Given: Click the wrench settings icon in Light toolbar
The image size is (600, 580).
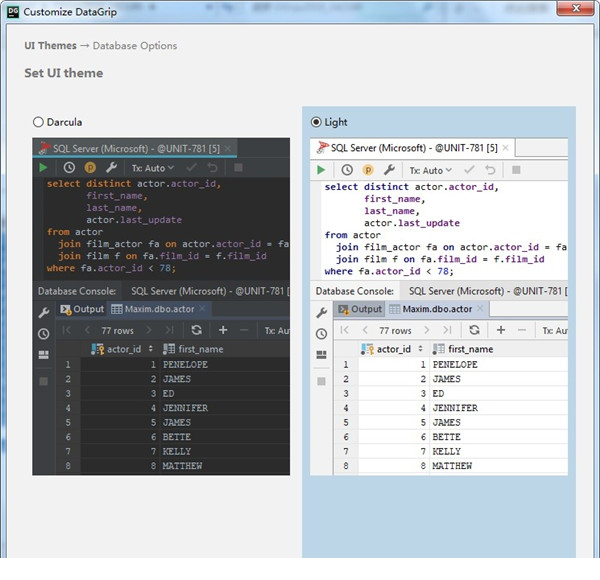Looking at the screenshot, I should point(389,170).
